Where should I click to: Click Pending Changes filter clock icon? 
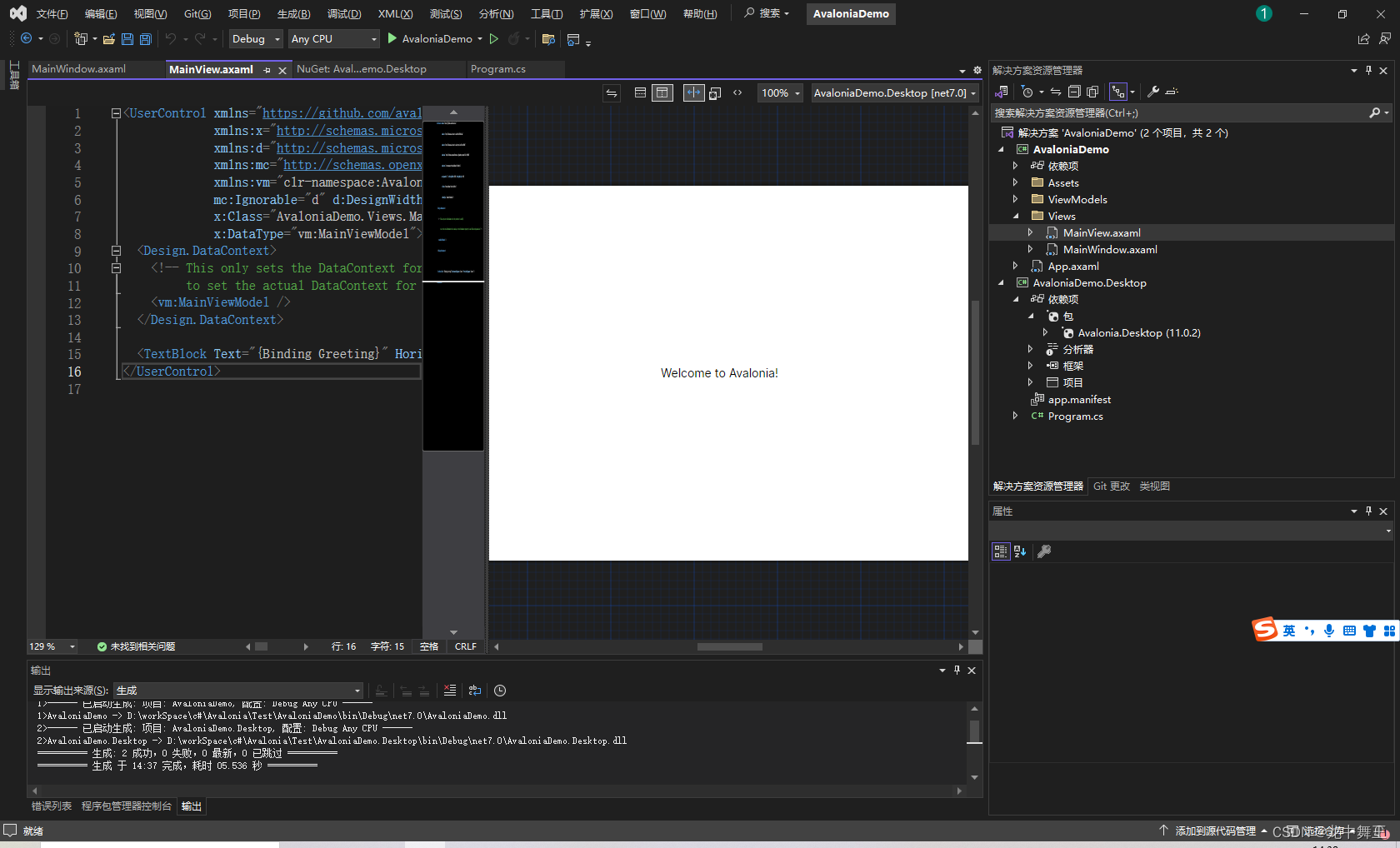click(x=1027, y=92)
